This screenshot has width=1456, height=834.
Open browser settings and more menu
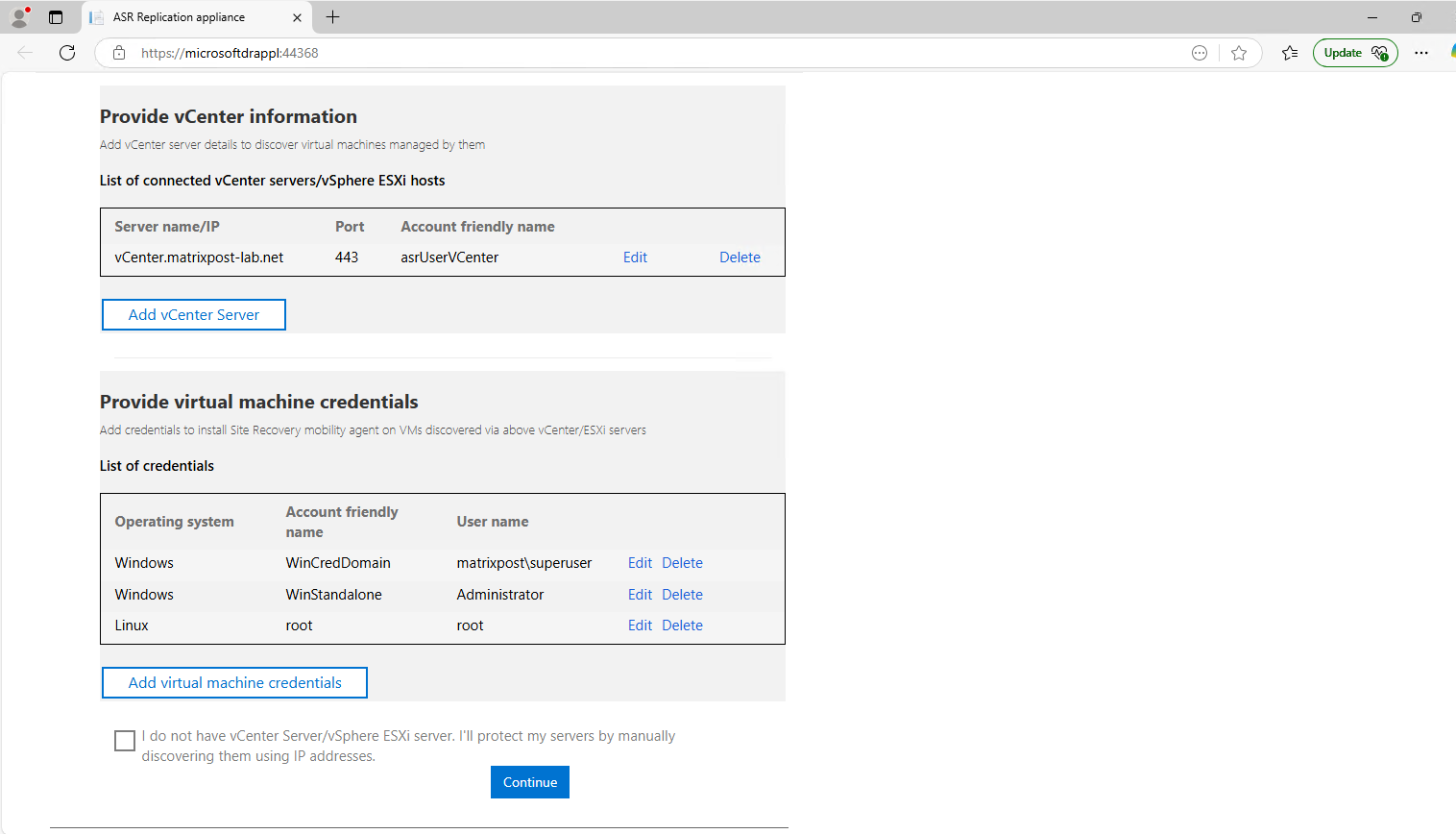(x=1421, y=53)
